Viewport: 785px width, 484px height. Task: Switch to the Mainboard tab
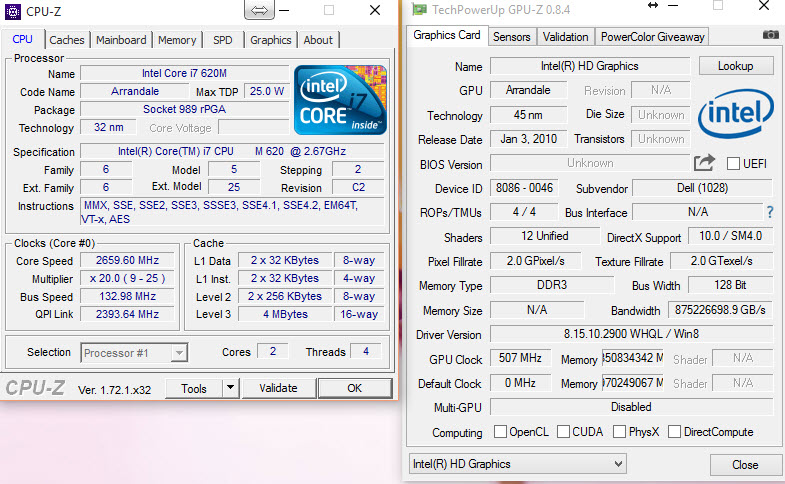coord(121,40)
